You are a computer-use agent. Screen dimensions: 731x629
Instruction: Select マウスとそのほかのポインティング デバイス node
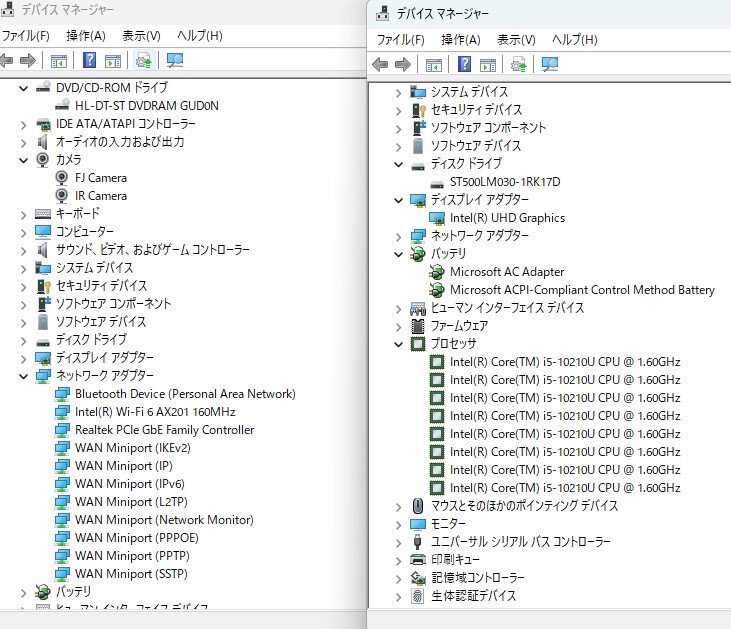tap(524, 506)
